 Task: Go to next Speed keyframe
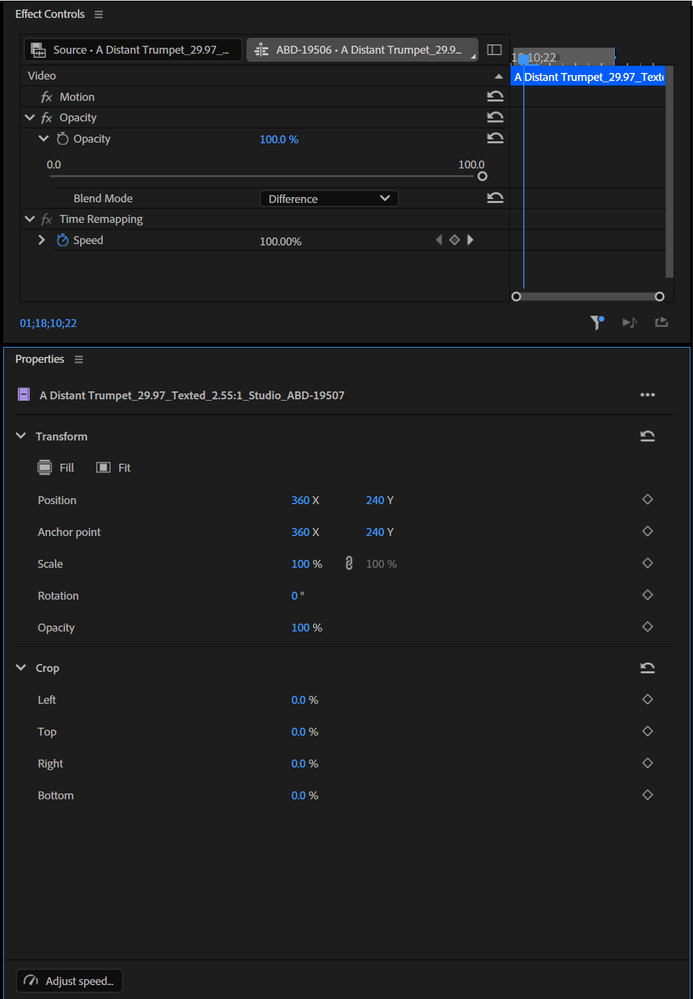(470, 240)
